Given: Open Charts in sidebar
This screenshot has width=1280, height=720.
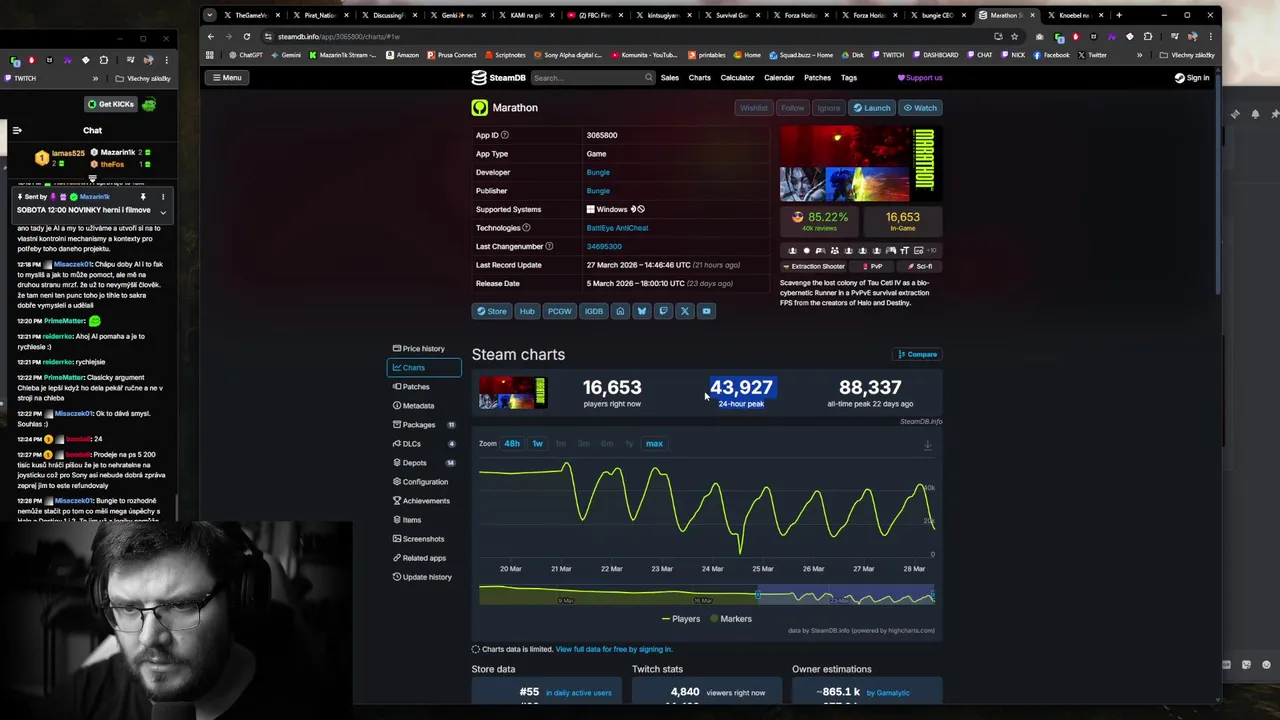Looking at the screenshot, I should point(424,368).
